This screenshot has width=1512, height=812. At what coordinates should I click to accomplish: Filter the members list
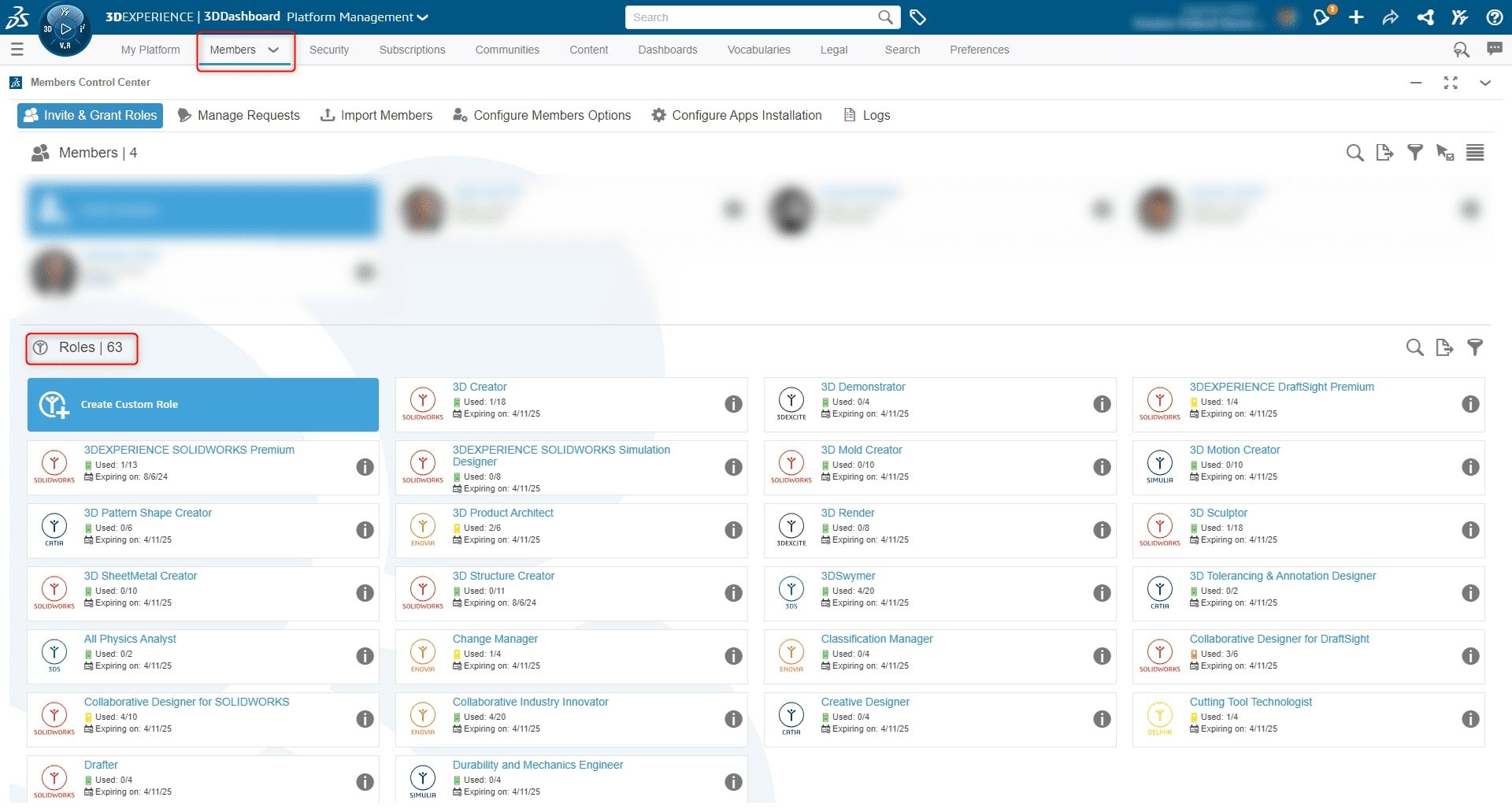1415,153
